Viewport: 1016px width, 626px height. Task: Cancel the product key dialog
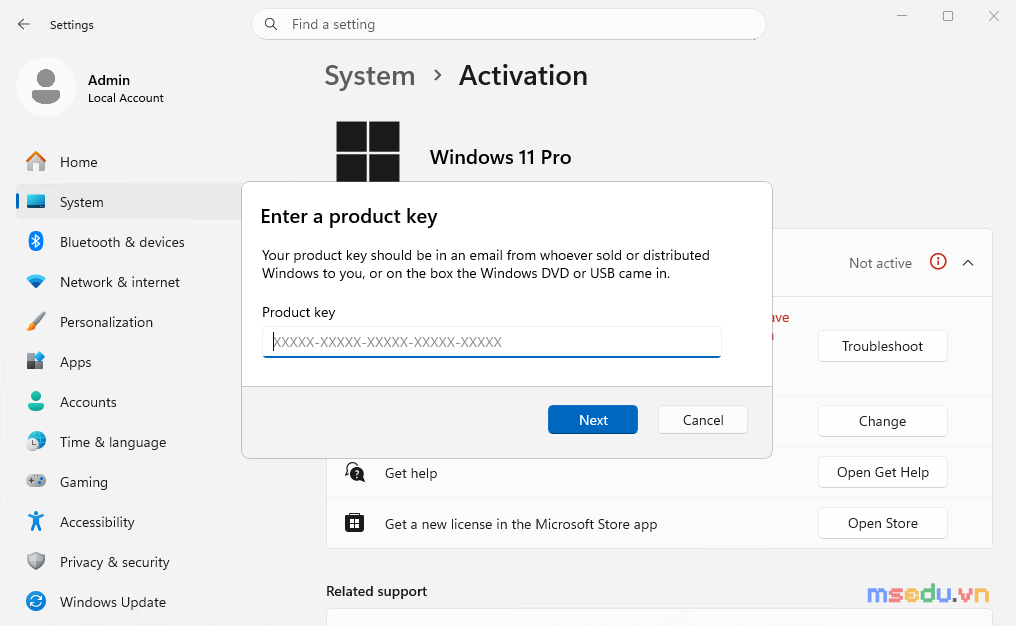tap(703, 420)
